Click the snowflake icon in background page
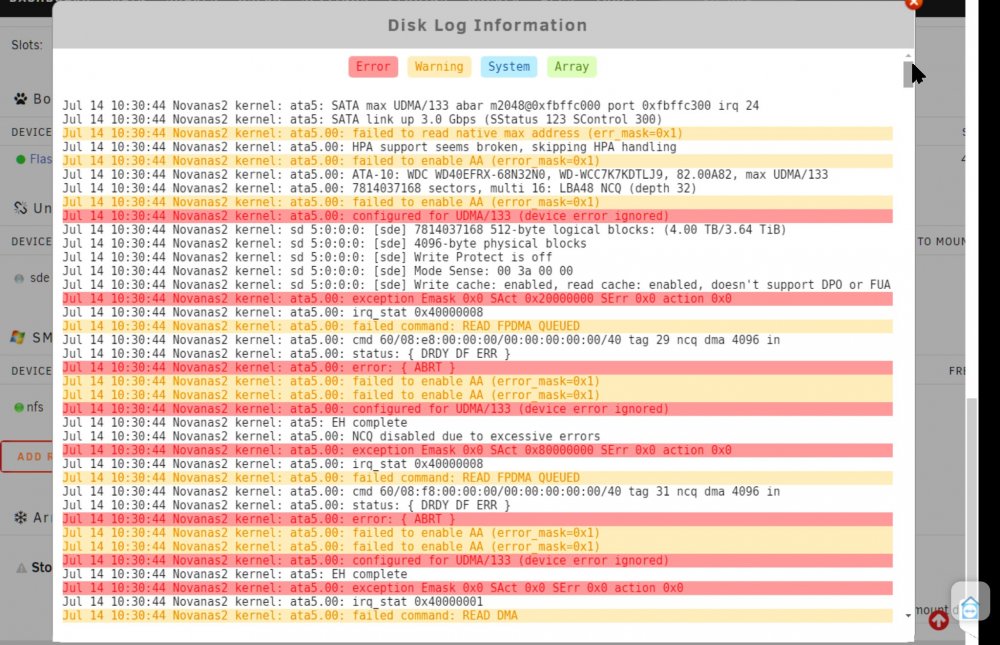The height and width of the screenshot is (645, 1000). click(x=20, y=517)
